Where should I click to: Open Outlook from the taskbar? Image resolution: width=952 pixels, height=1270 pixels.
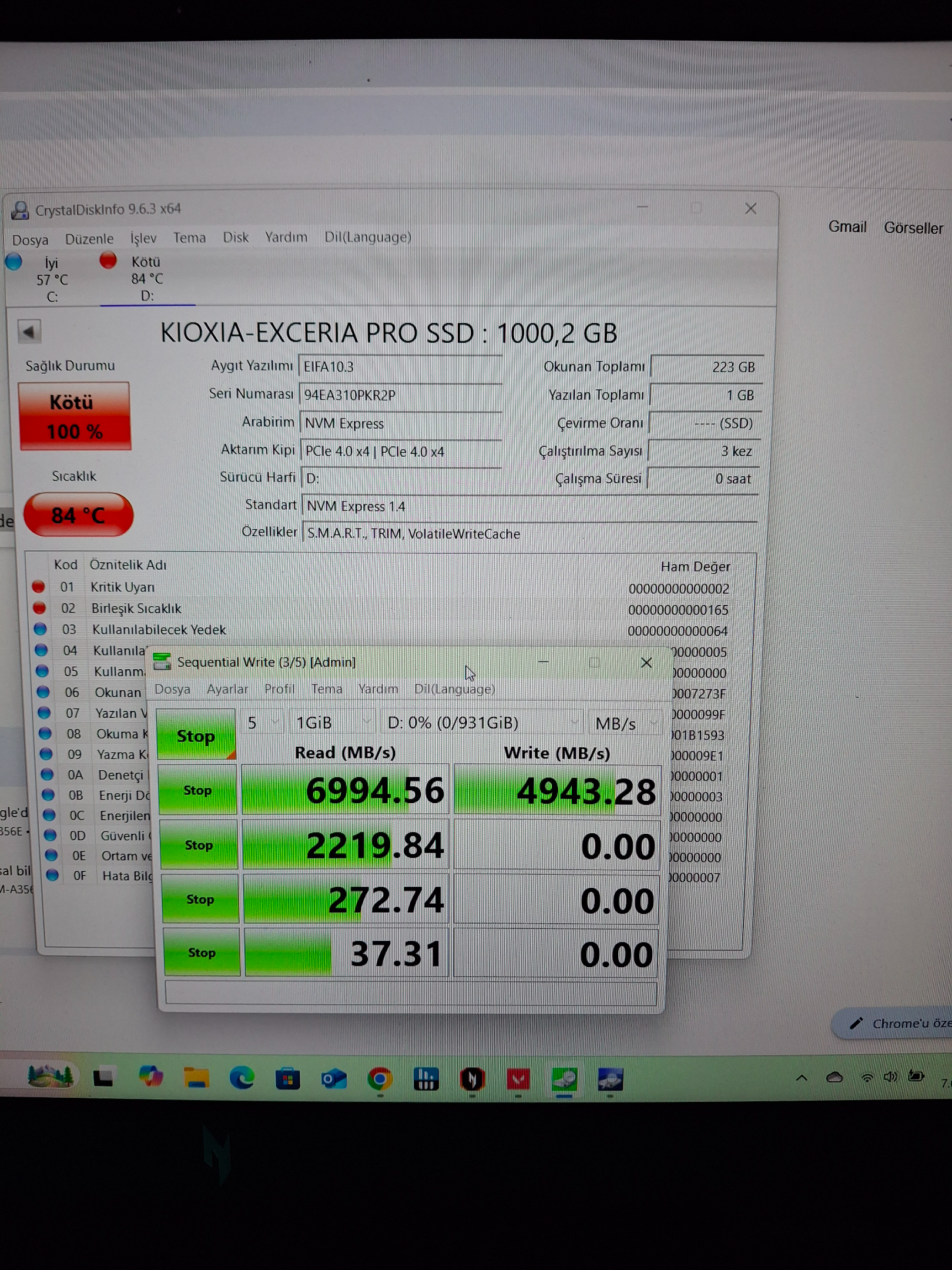[x=334, y=1079]
